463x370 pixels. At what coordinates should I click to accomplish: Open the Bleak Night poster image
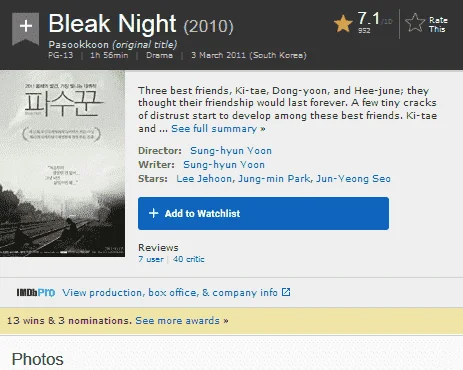pos(62,163)
